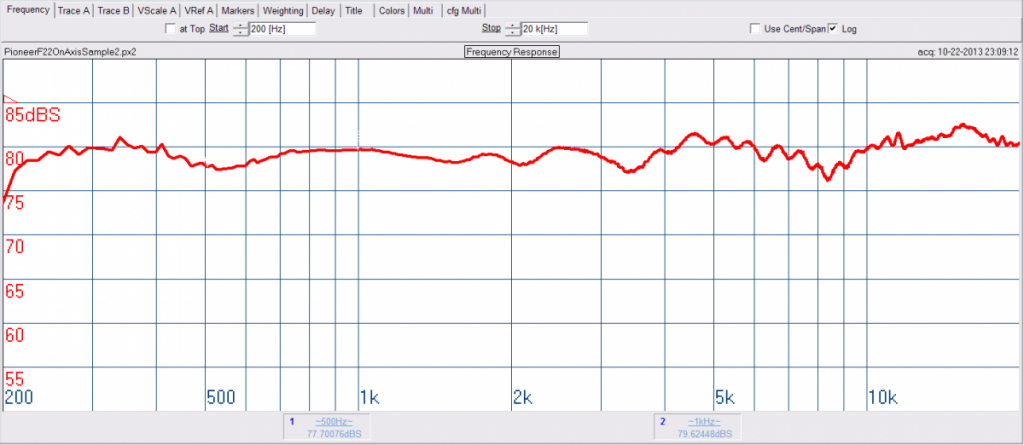
Task: Click the Stop frequency stepper
Action: coord(511,29)
